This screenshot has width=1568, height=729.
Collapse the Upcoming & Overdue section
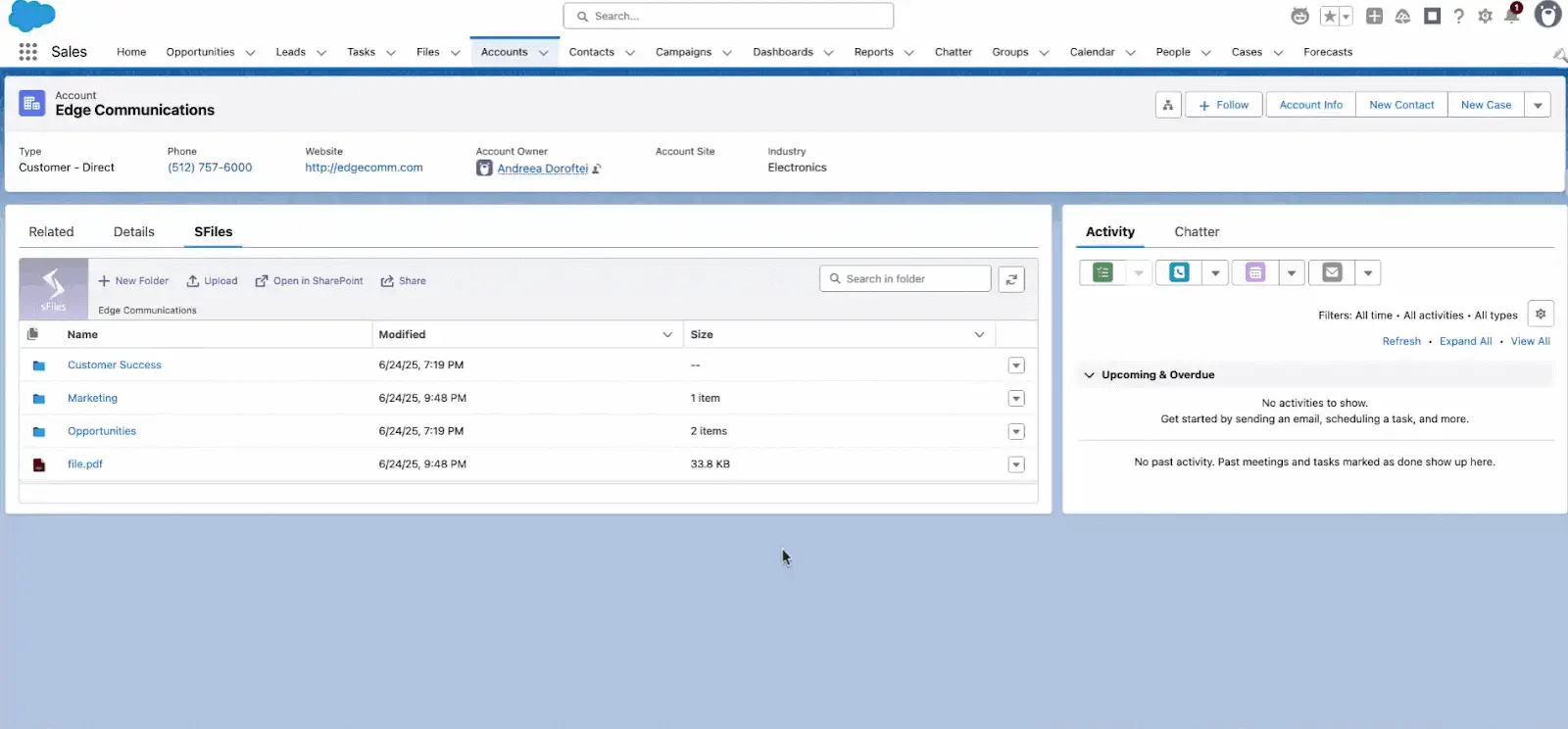(x=1089, y=375)
